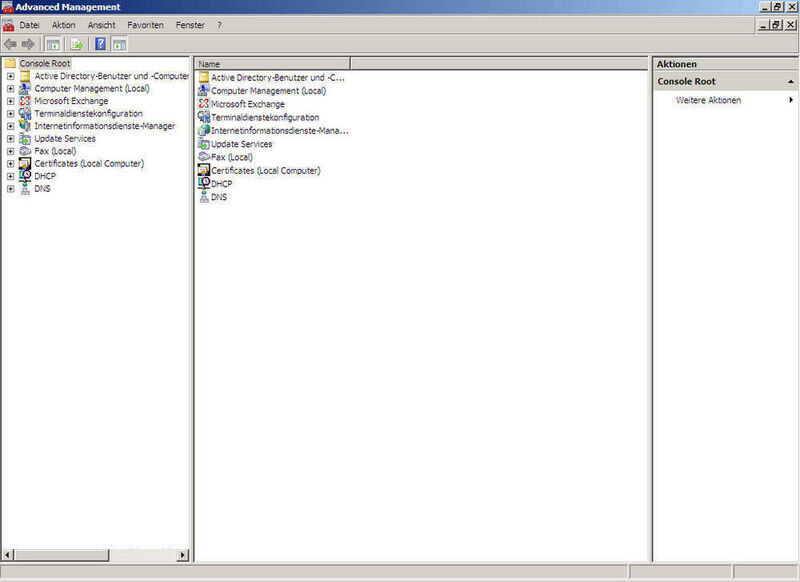Collapse the Console Root section in Aktionen
Screen dimensions: 800x582
click(x=791, y=82)
